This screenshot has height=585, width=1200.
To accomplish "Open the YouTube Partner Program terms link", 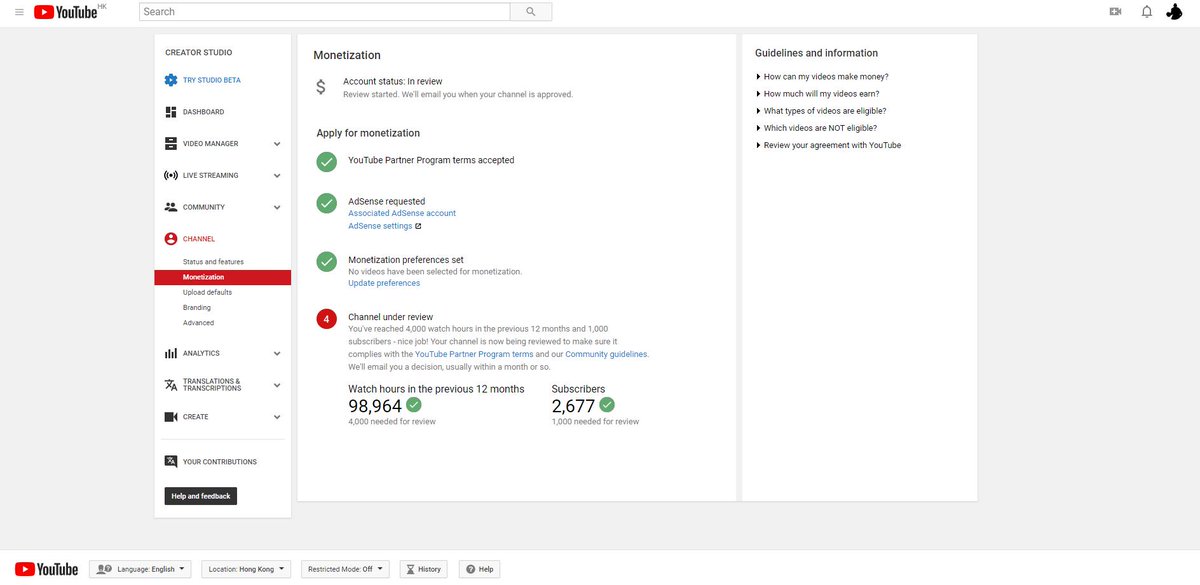I will (474, 354).
